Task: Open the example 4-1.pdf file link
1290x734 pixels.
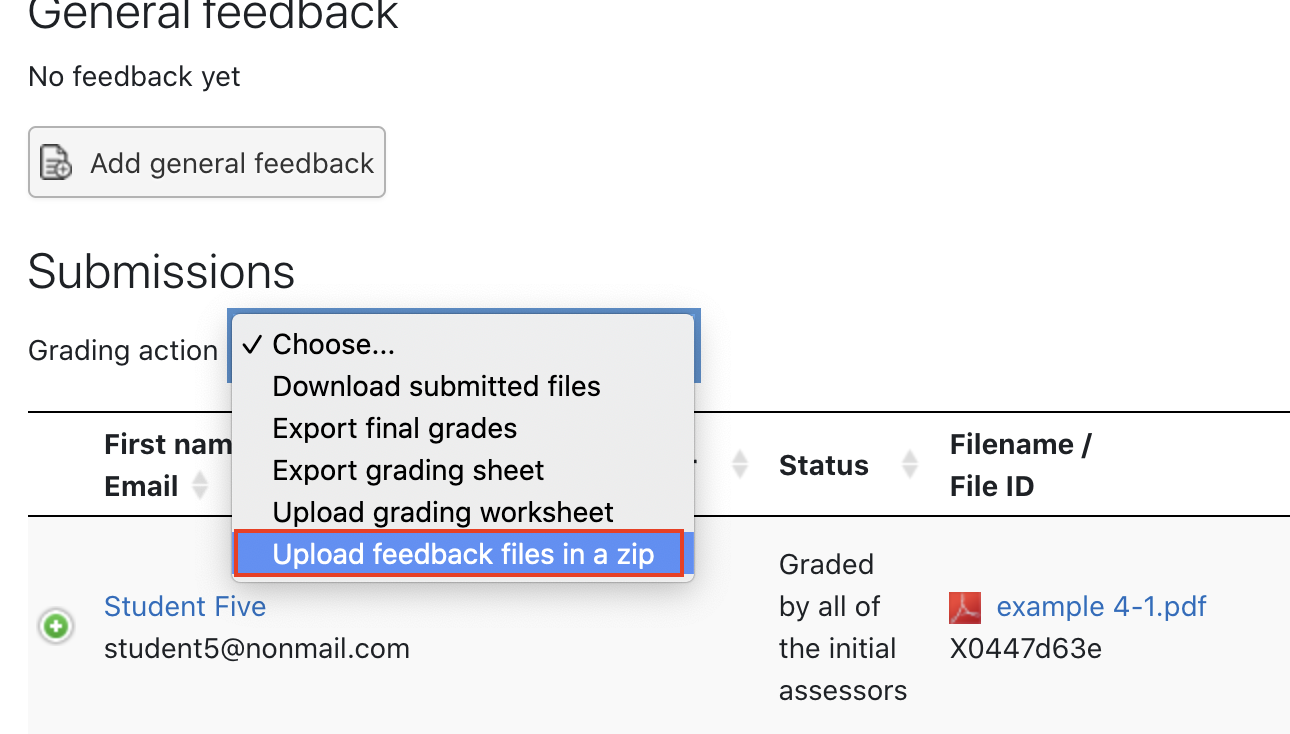Action: pos(1102,606)
